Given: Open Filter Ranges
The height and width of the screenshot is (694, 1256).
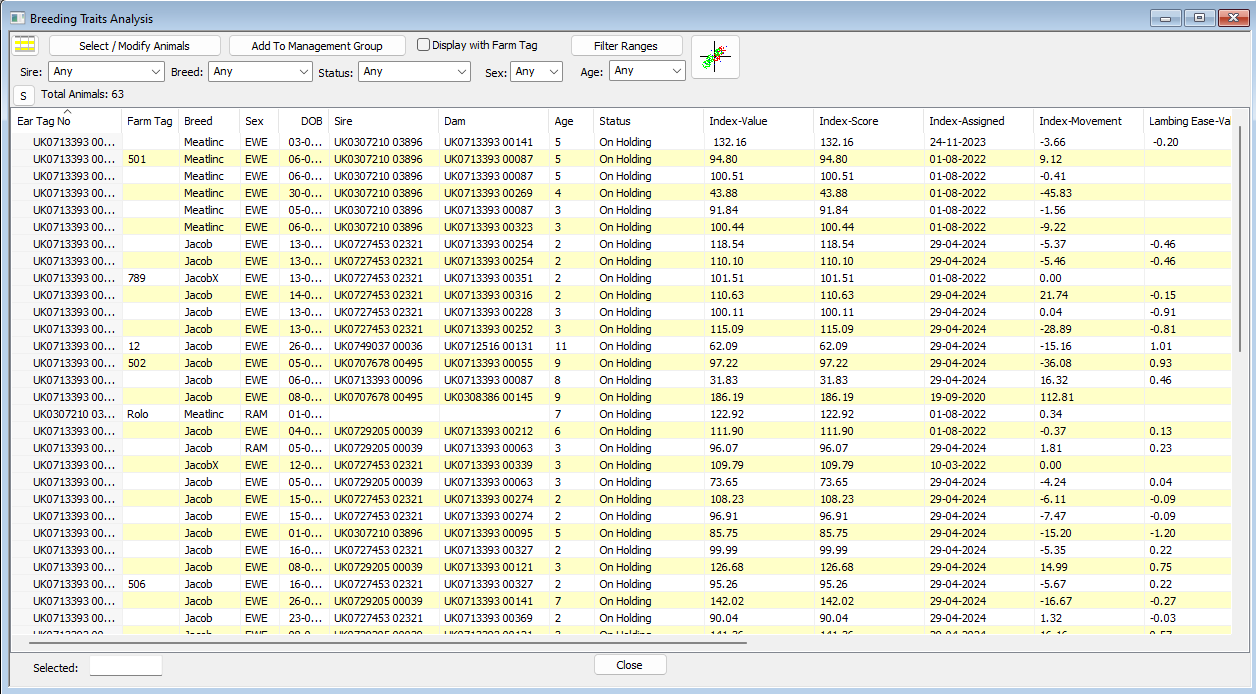Looking at the screenshot, I should (626, 46).
